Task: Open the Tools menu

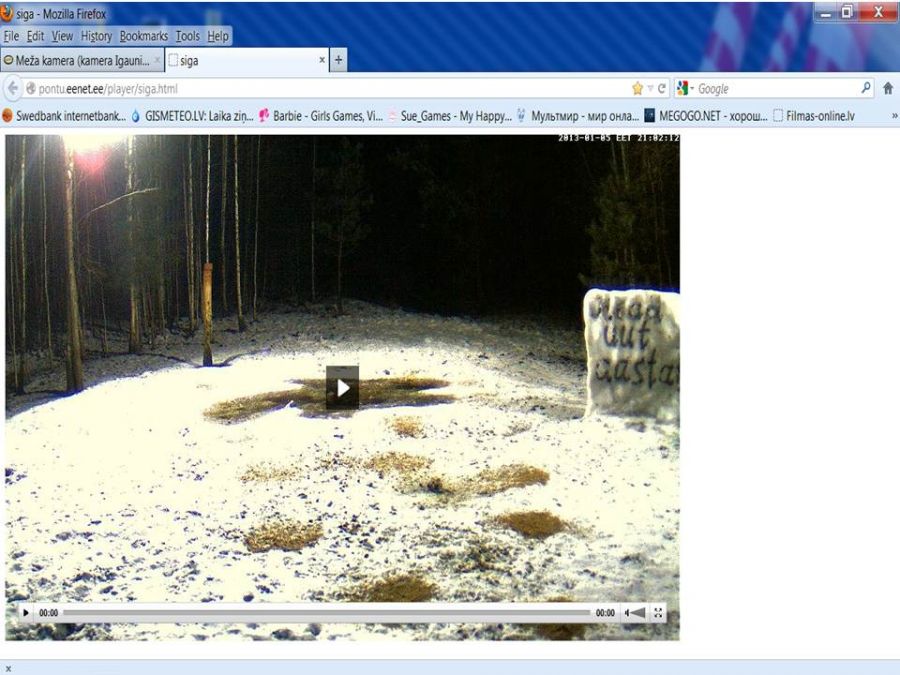Action: (187, 36)
